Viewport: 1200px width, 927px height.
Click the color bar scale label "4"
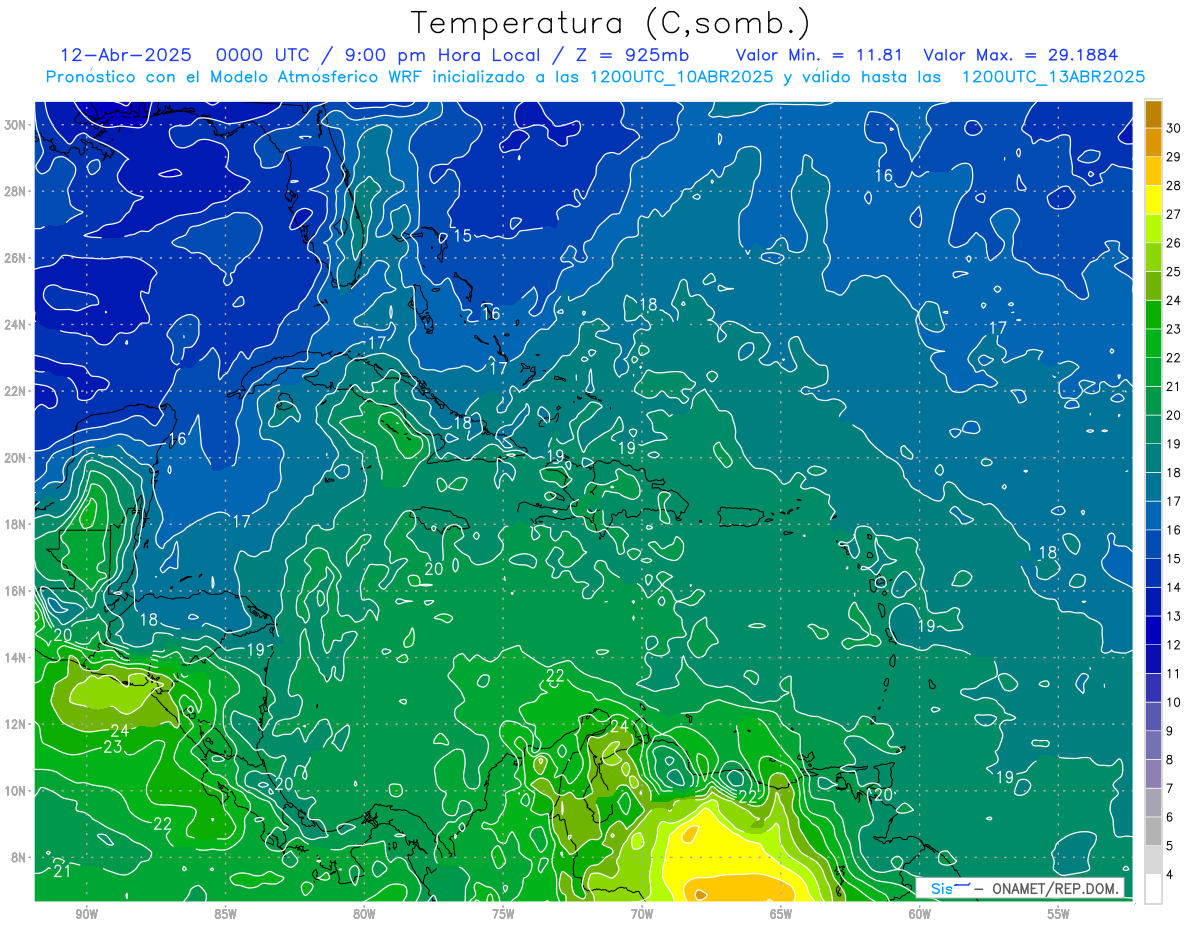point(1171,875)
